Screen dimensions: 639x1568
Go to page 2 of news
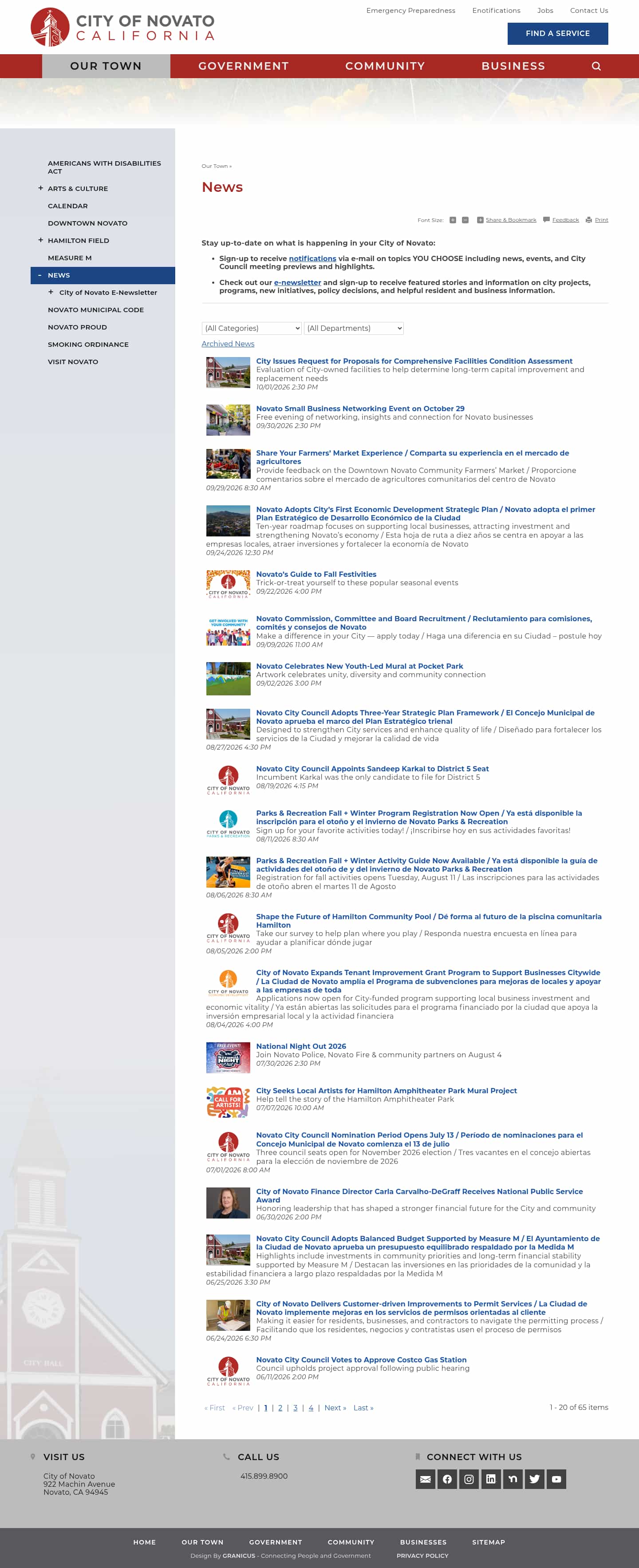coord(280,1408)
